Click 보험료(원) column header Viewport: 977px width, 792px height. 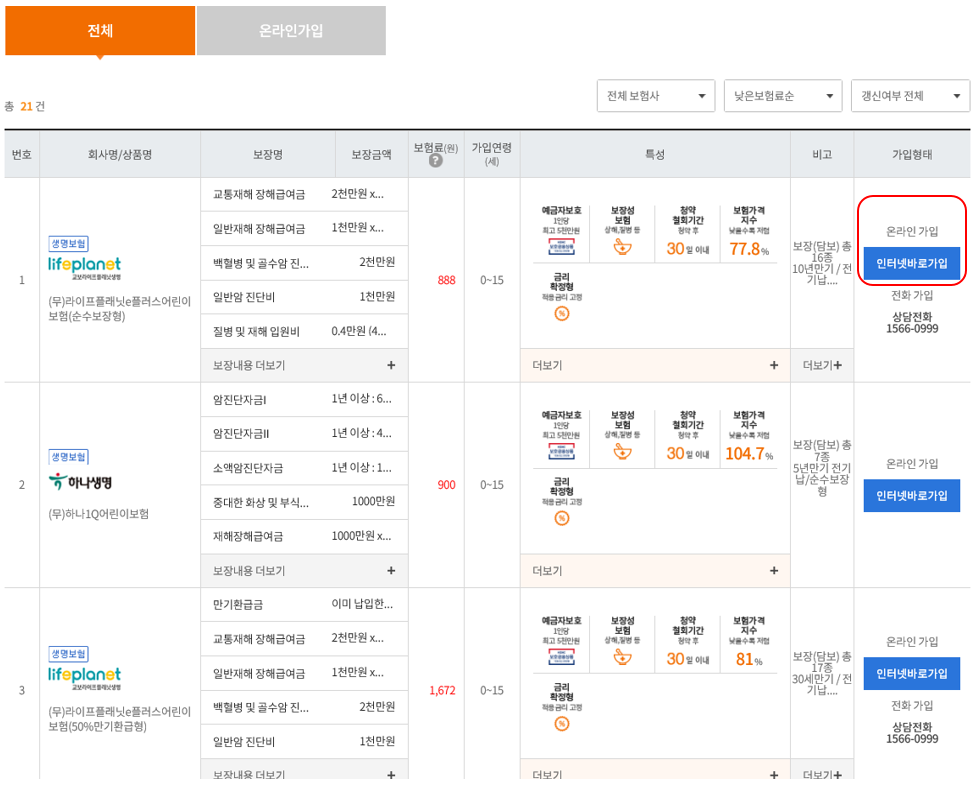click(436, 155)
